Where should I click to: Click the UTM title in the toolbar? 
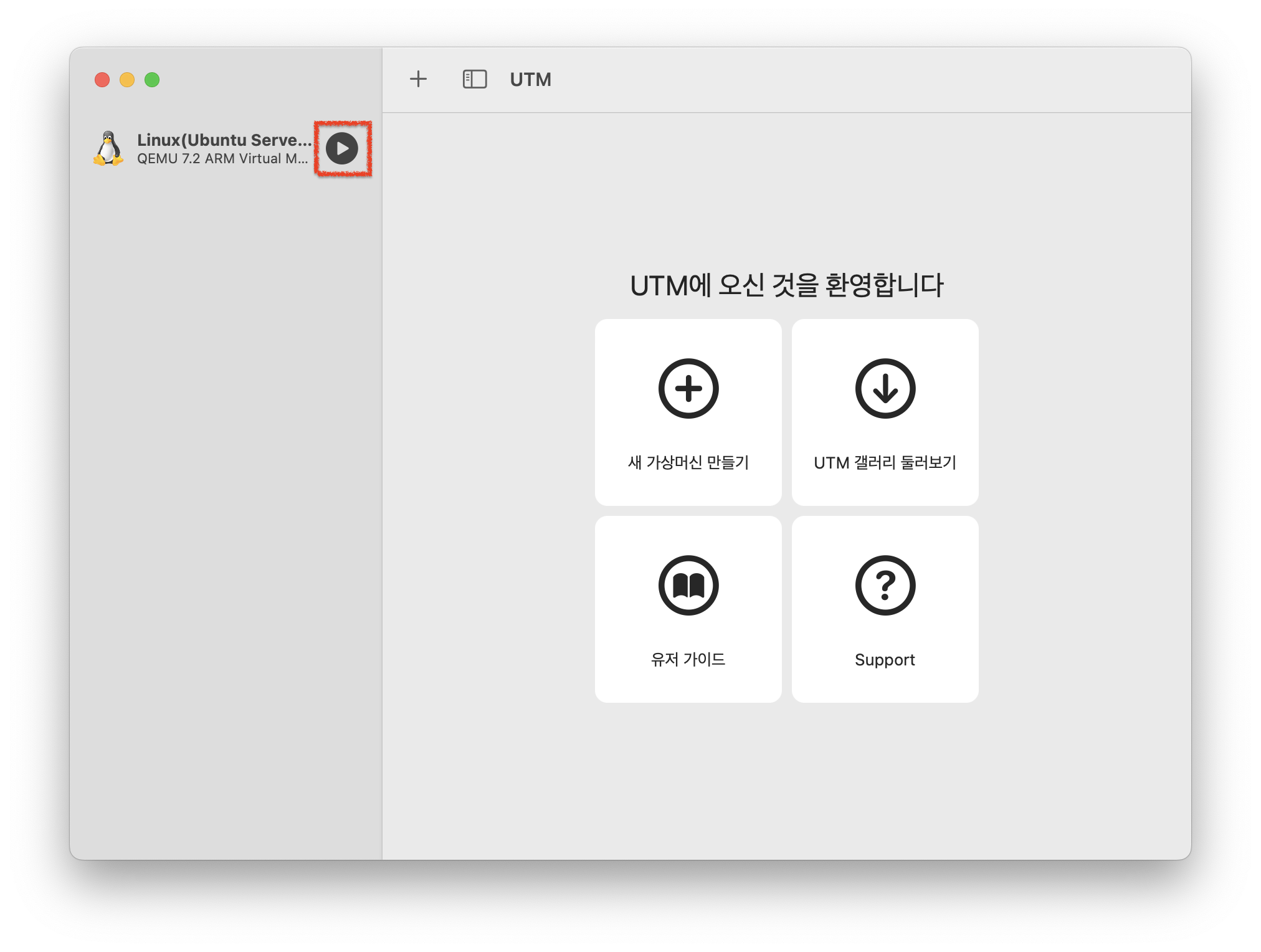click(531, 80)
